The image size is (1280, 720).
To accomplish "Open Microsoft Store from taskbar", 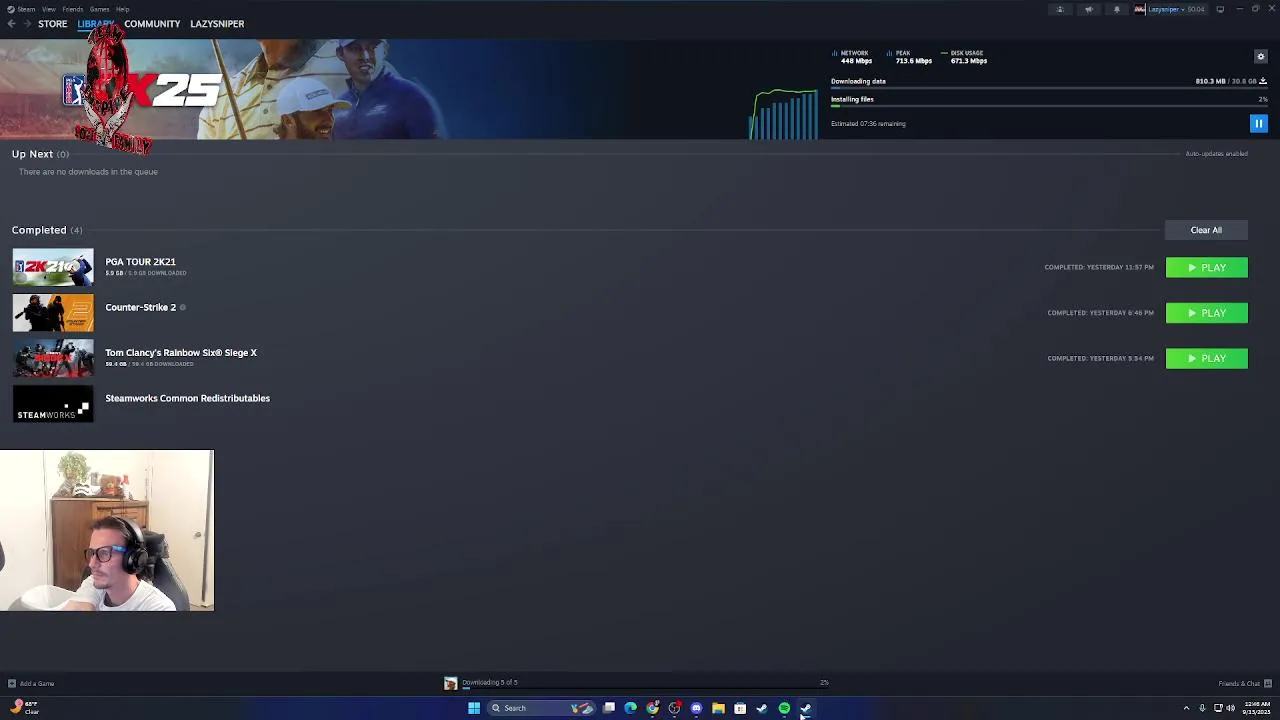I will [740, 708].
